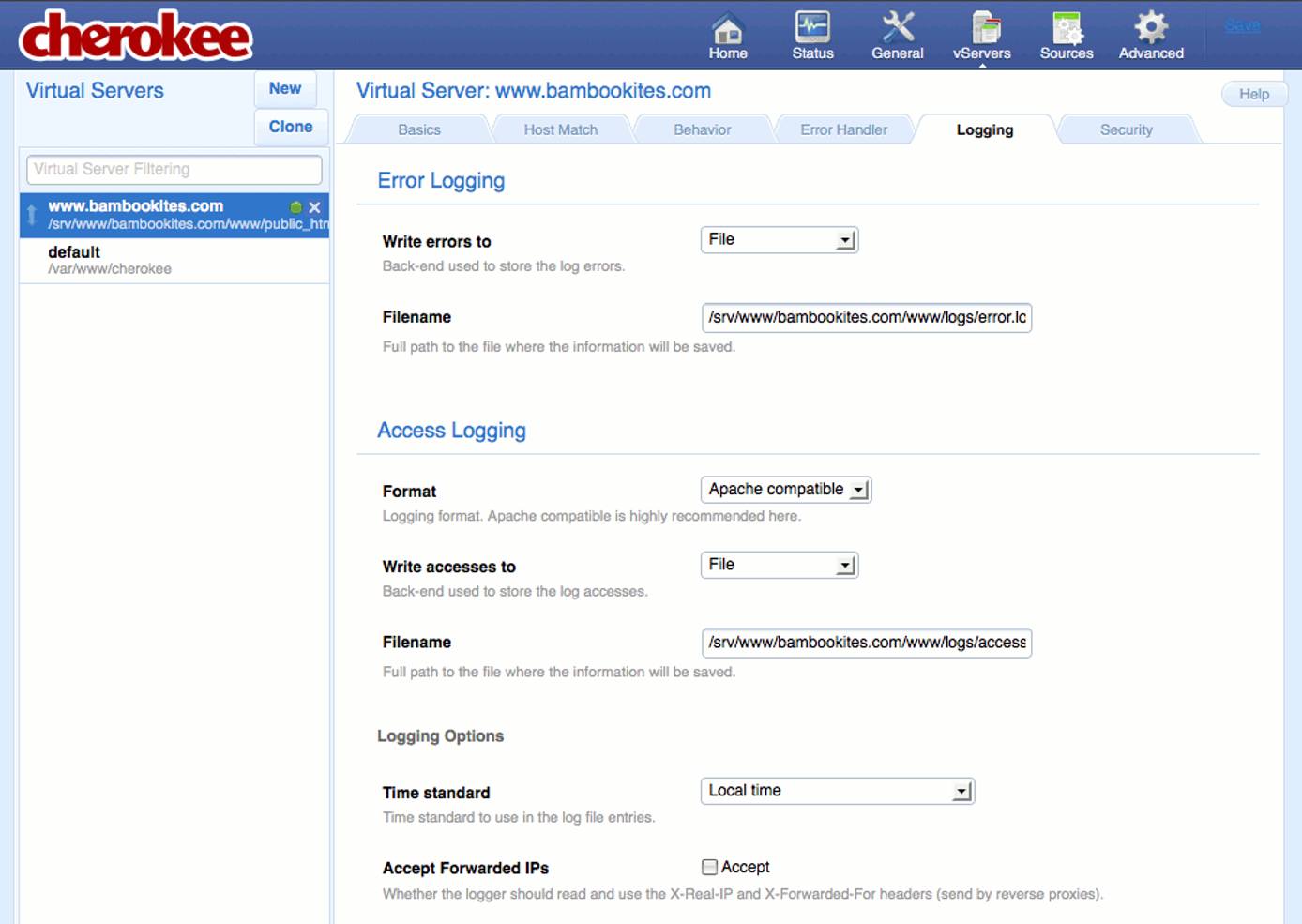1302x924 pixels.
Task: Select the vServers icon
Action: tap(981, 33)
